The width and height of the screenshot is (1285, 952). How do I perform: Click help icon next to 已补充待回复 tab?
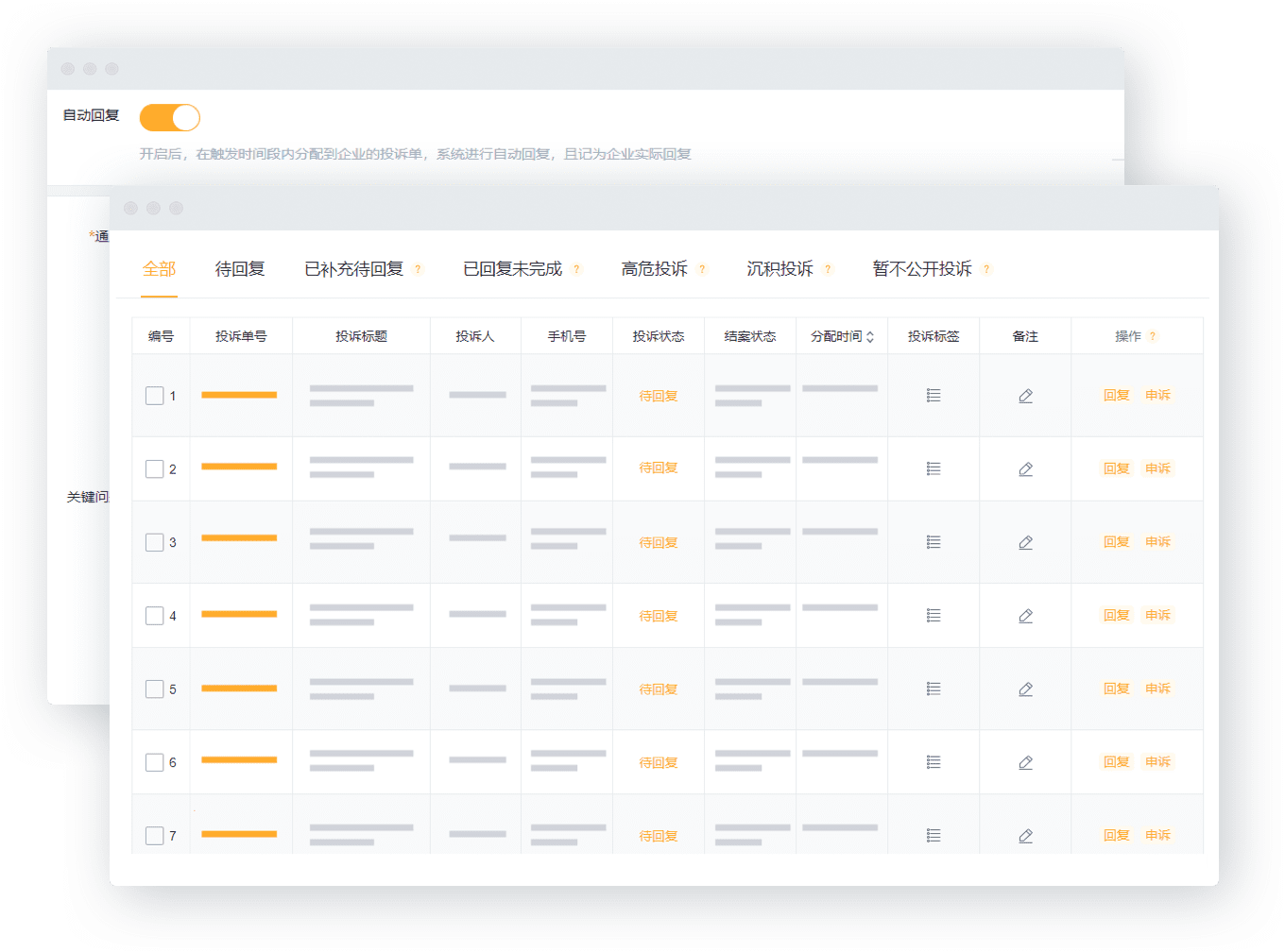point(418,269)
